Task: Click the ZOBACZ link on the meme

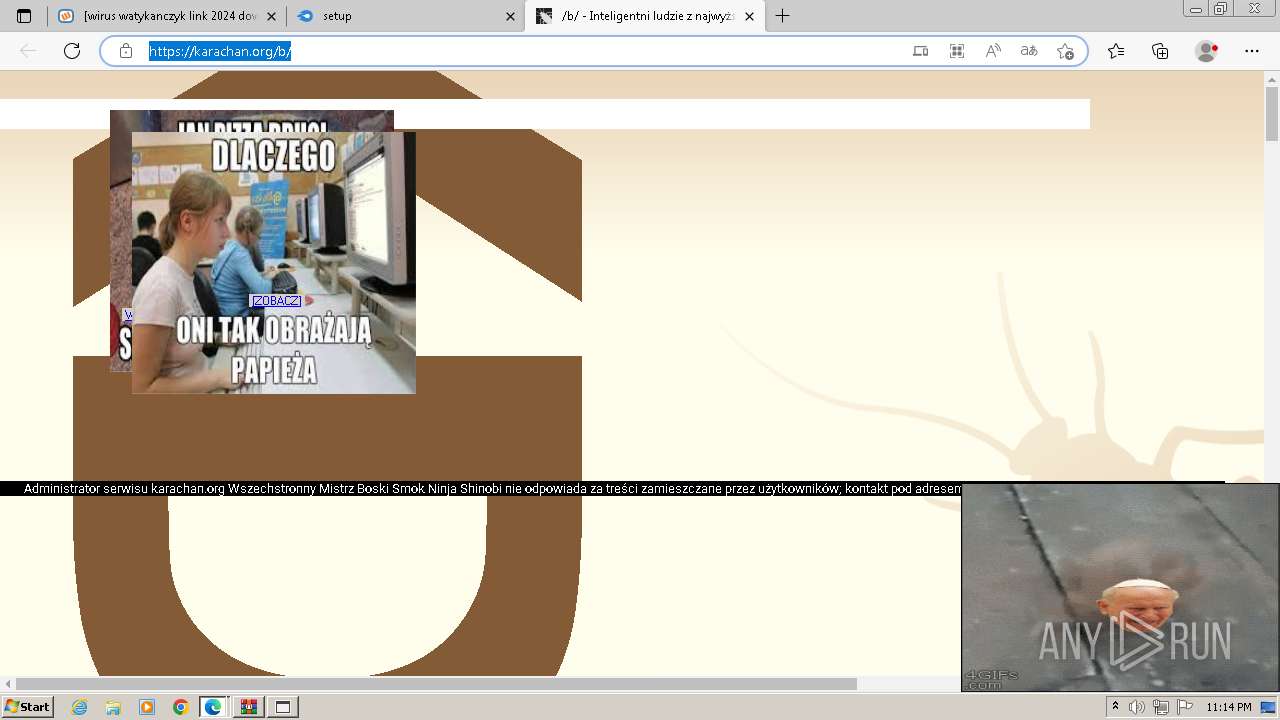Action: pyautogui.click(x=276, y=301)
